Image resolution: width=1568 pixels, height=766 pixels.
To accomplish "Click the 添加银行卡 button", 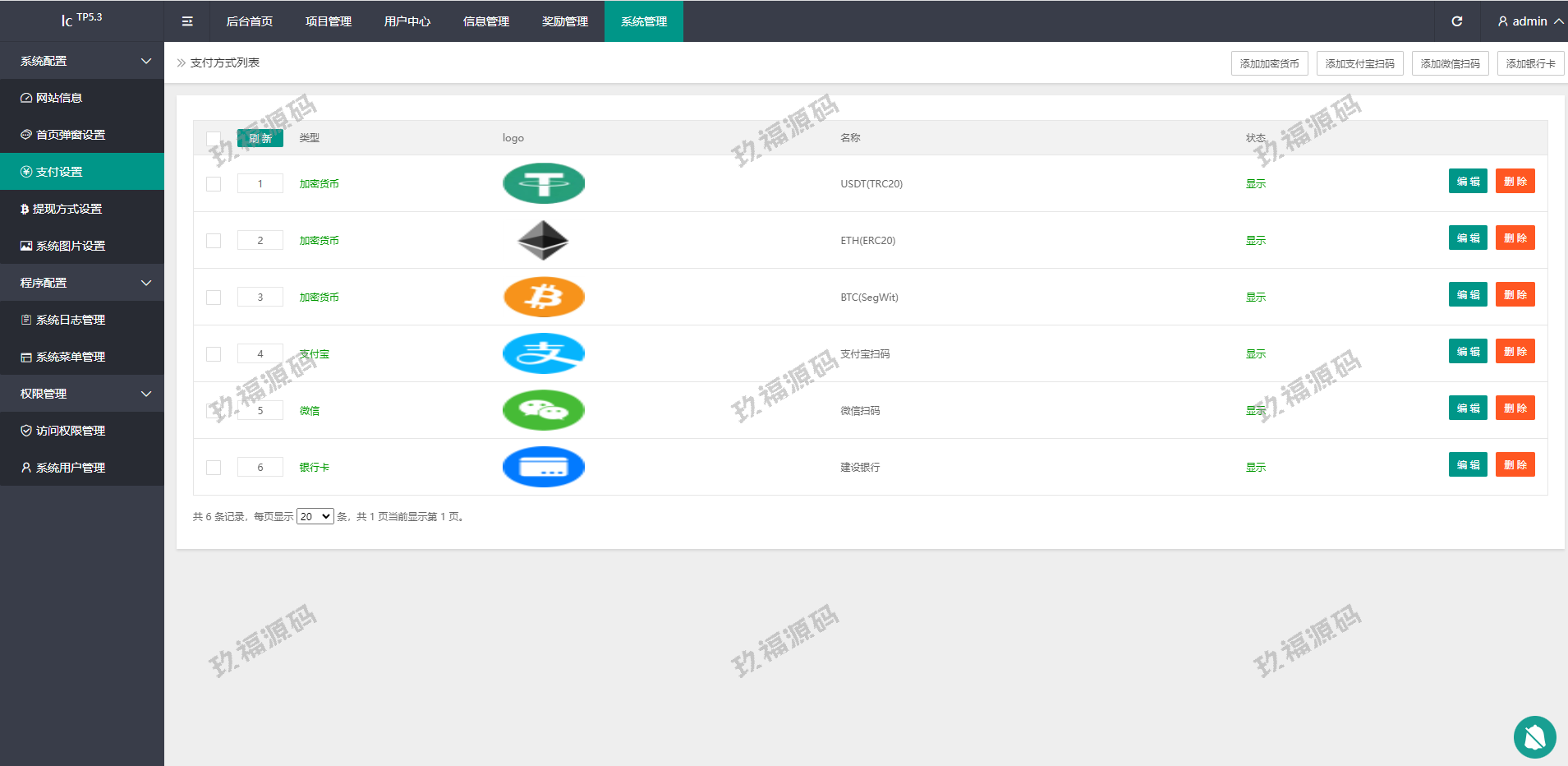I will point(1529,63).
